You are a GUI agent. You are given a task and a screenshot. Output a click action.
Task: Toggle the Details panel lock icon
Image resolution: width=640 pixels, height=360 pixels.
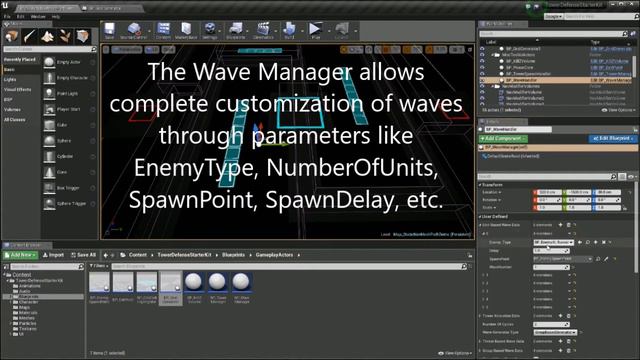[636, 129]
